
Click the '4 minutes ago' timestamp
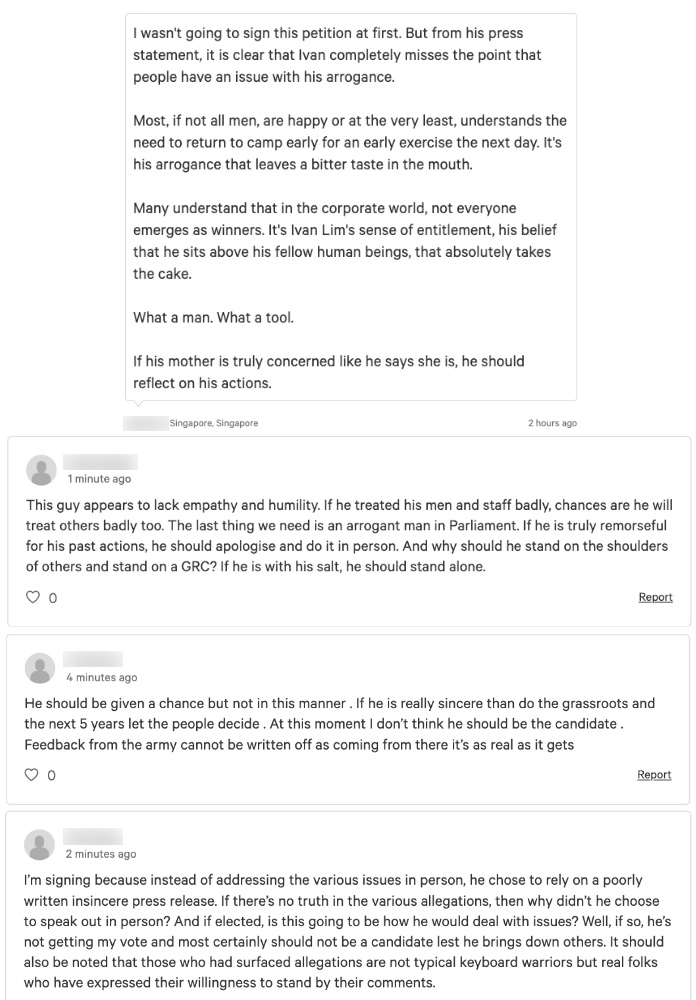click(102, 677)
